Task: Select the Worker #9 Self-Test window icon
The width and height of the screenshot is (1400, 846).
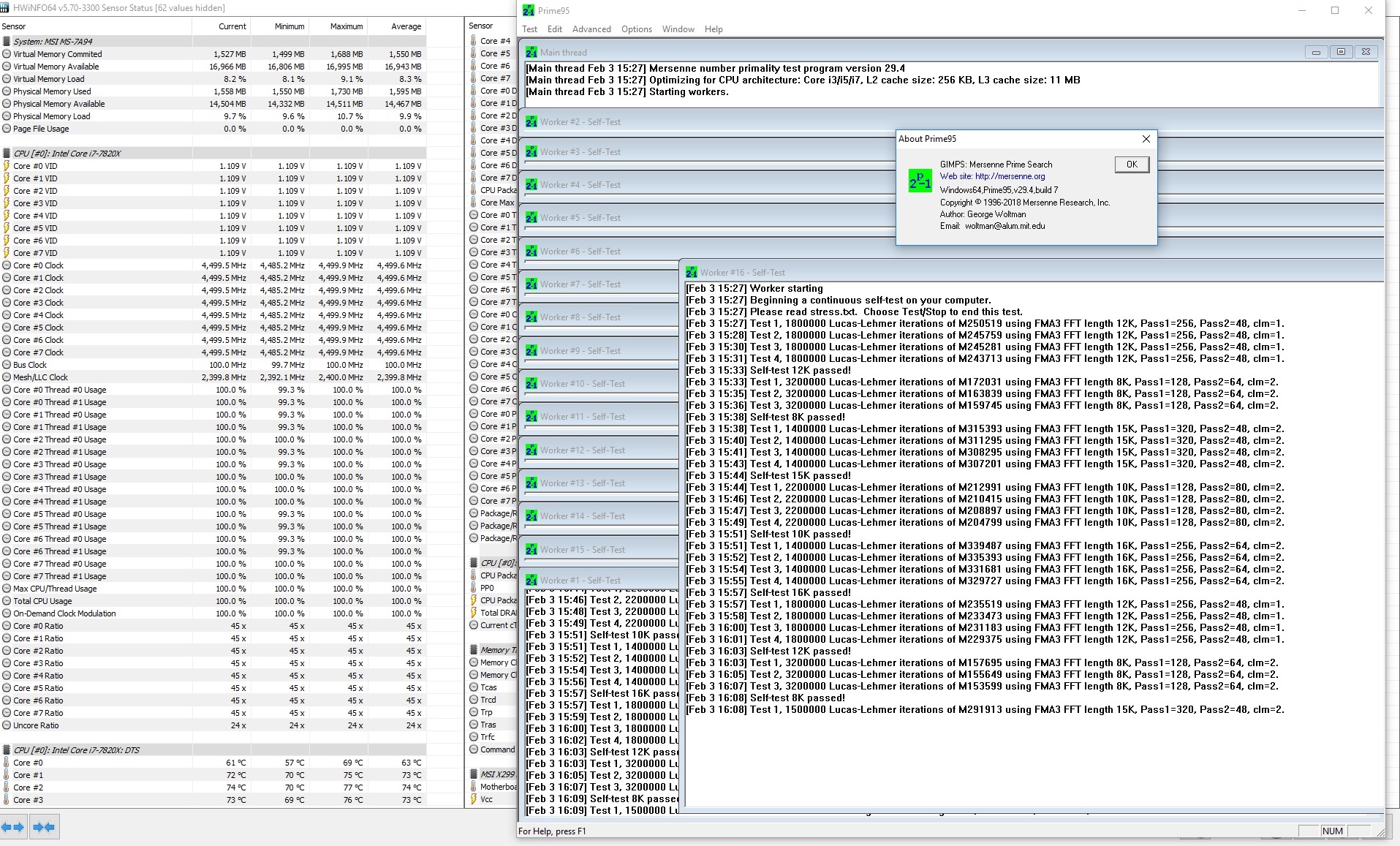Action: [531, 351]
